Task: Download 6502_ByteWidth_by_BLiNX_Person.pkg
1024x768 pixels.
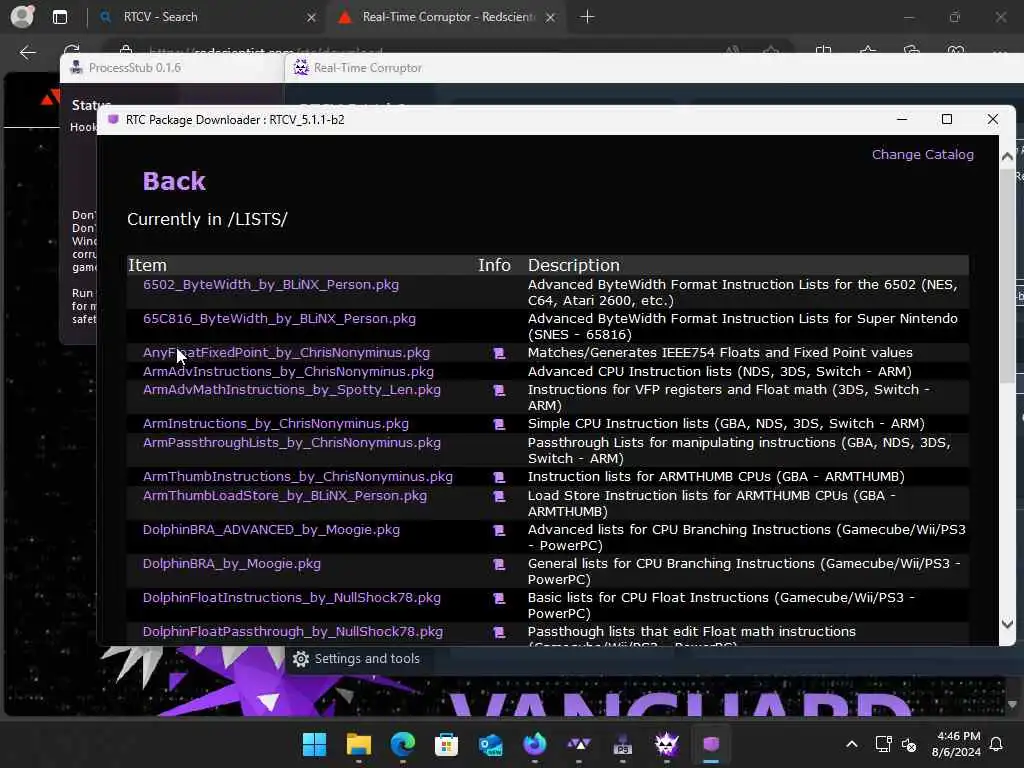Action: pos(271,285)
